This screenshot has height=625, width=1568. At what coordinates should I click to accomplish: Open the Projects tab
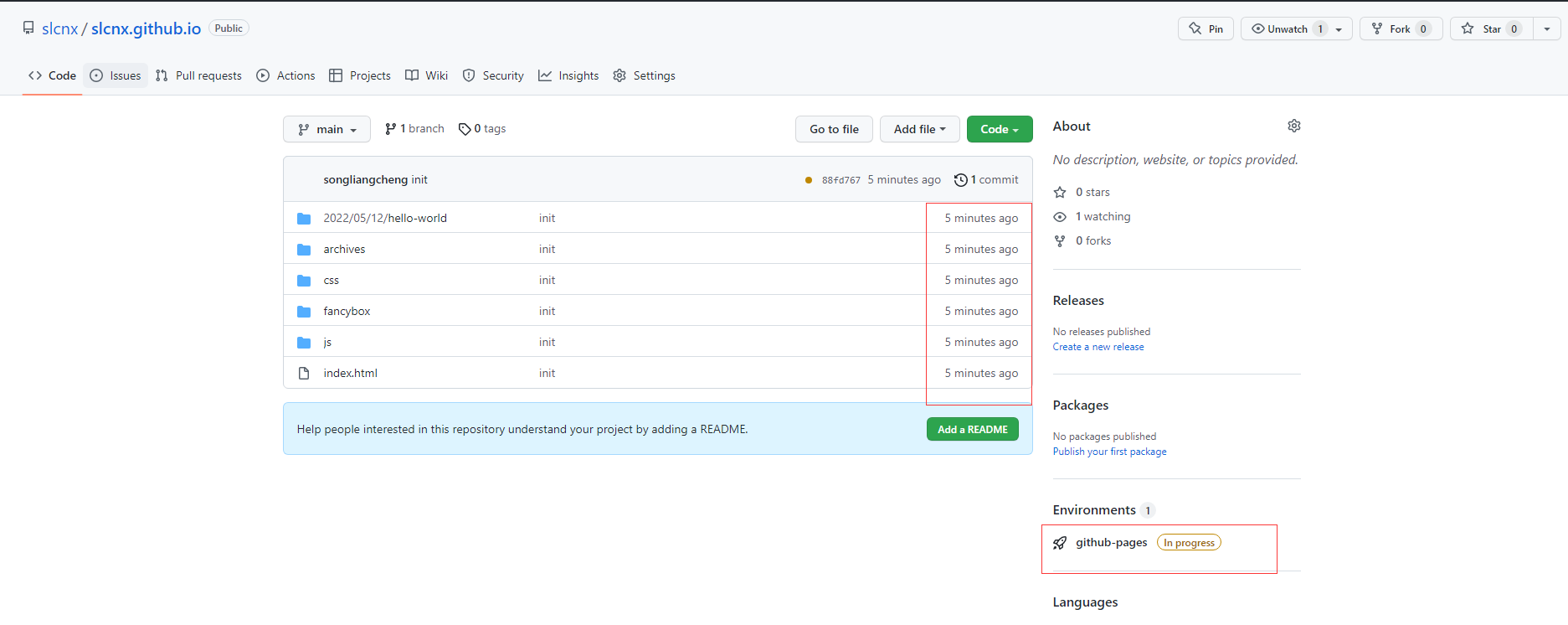tap(360, 75)
